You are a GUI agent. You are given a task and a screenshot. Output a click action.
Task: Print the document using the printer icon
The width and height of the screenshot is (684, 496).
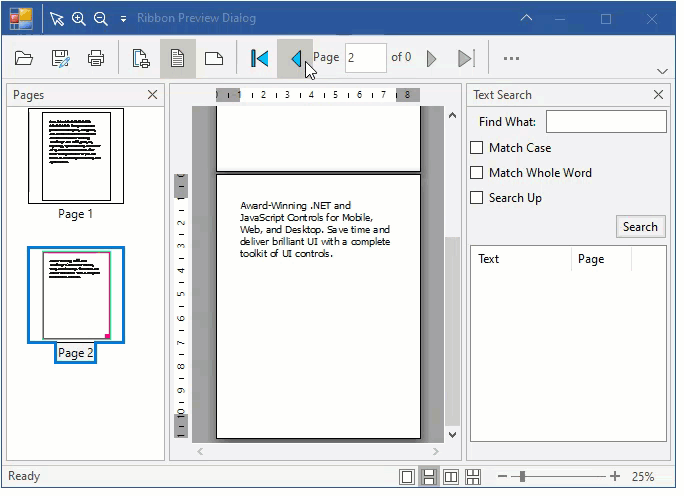[x=96, y=58]
